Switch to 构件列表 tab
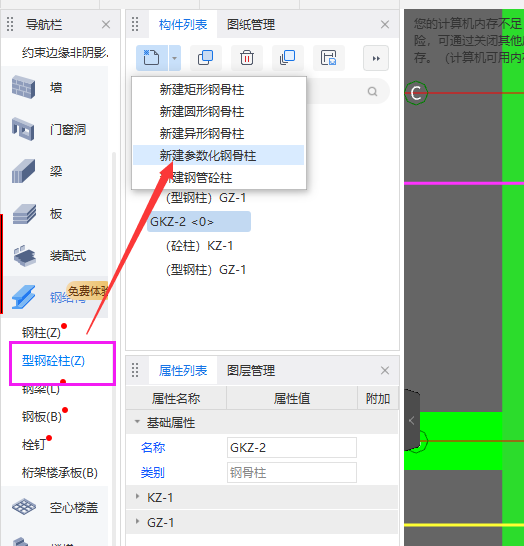 (x=183, y=25)
